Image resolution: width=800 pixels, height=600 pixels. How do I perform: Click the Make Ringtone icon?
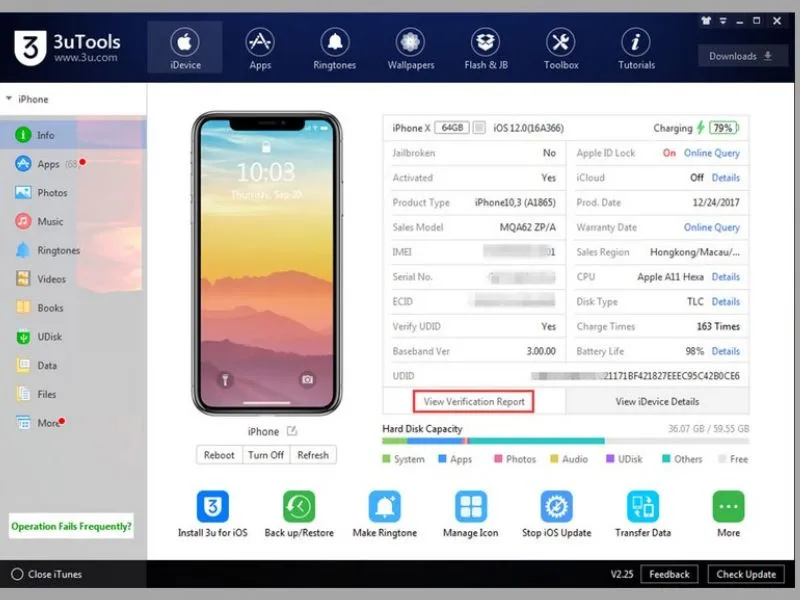[385, 506]
